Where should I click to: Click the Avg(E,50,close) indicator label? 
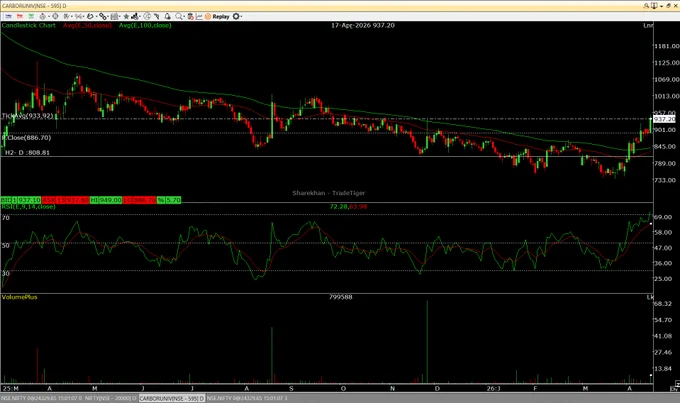(x=87, y=25)
